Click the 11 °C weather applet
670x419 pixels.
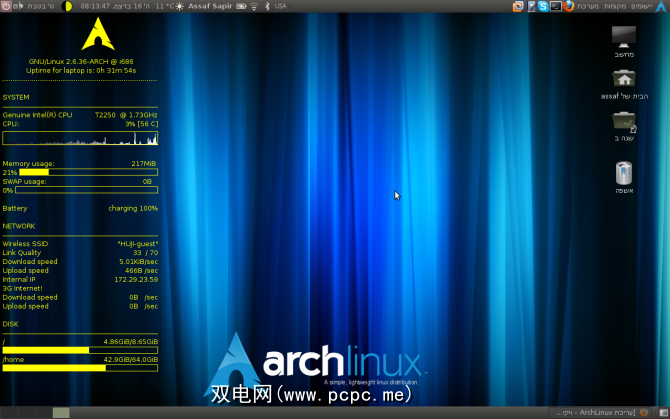170,6
